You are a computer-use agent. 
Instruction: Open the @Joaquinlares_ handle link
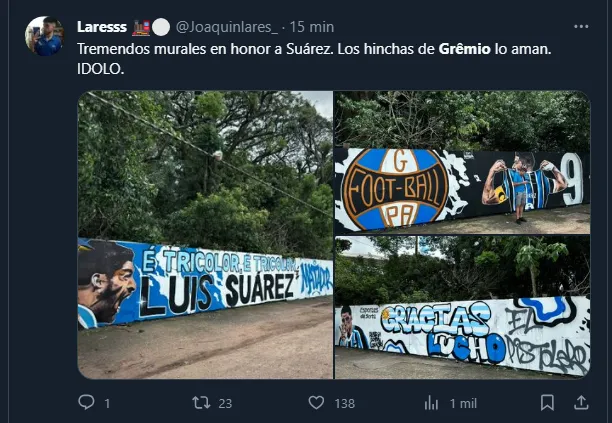[227, 27]
